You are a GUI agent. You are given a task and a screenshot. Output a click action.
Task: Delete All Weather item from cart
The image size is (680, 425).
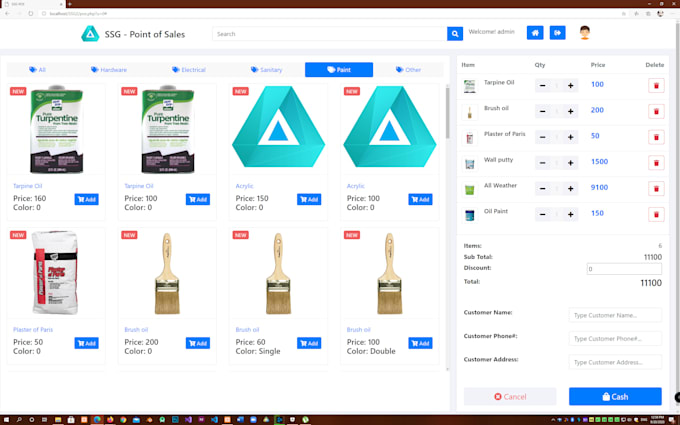[656, 189]
